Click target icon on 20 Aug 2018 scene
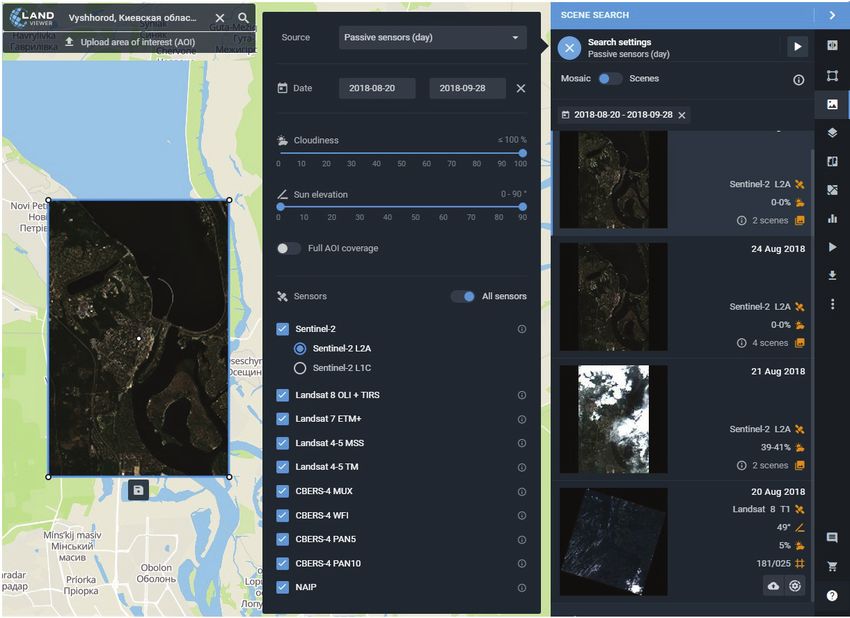This screenshot has height=618, width=850. click(x=795, y=586)
